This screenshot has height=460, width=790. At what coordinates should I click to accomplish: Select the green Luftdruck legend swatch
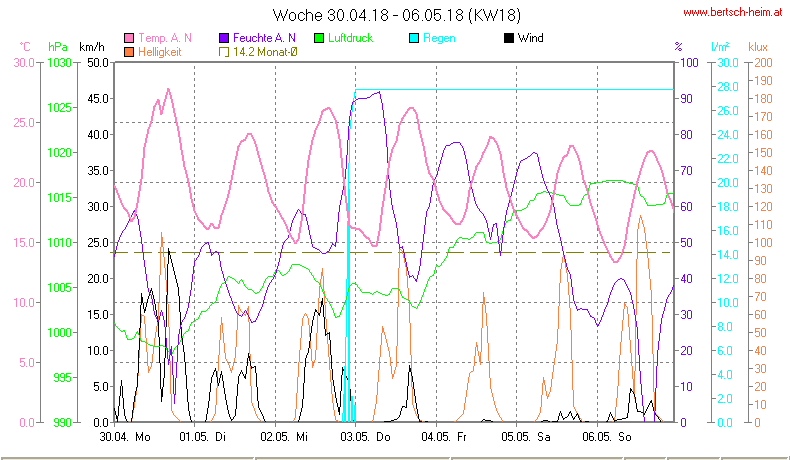pyautogui.click(x=320, y=38)
